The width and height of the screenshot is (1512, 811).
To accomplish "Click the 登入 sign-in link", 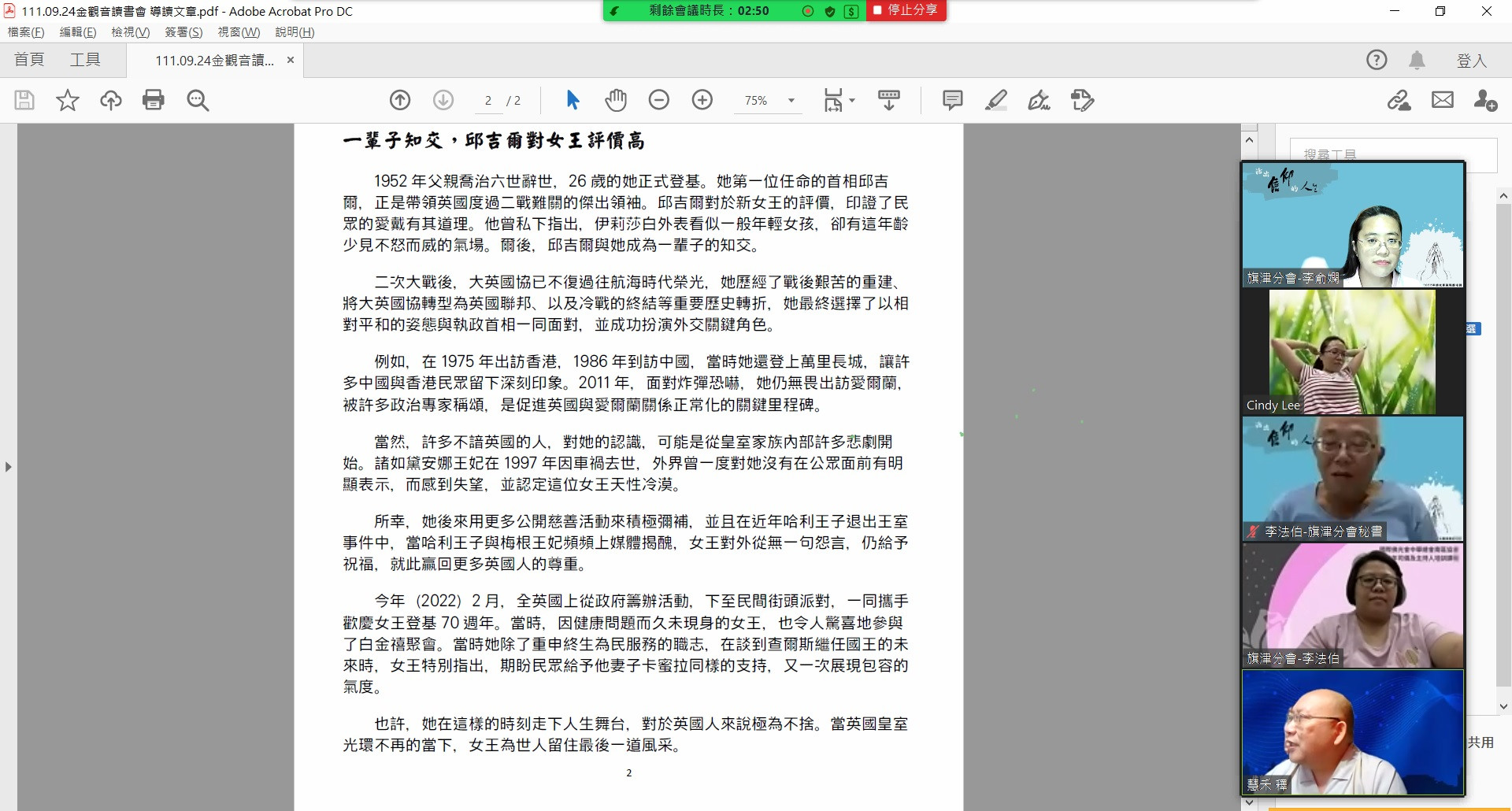I will click(1471, 61).
